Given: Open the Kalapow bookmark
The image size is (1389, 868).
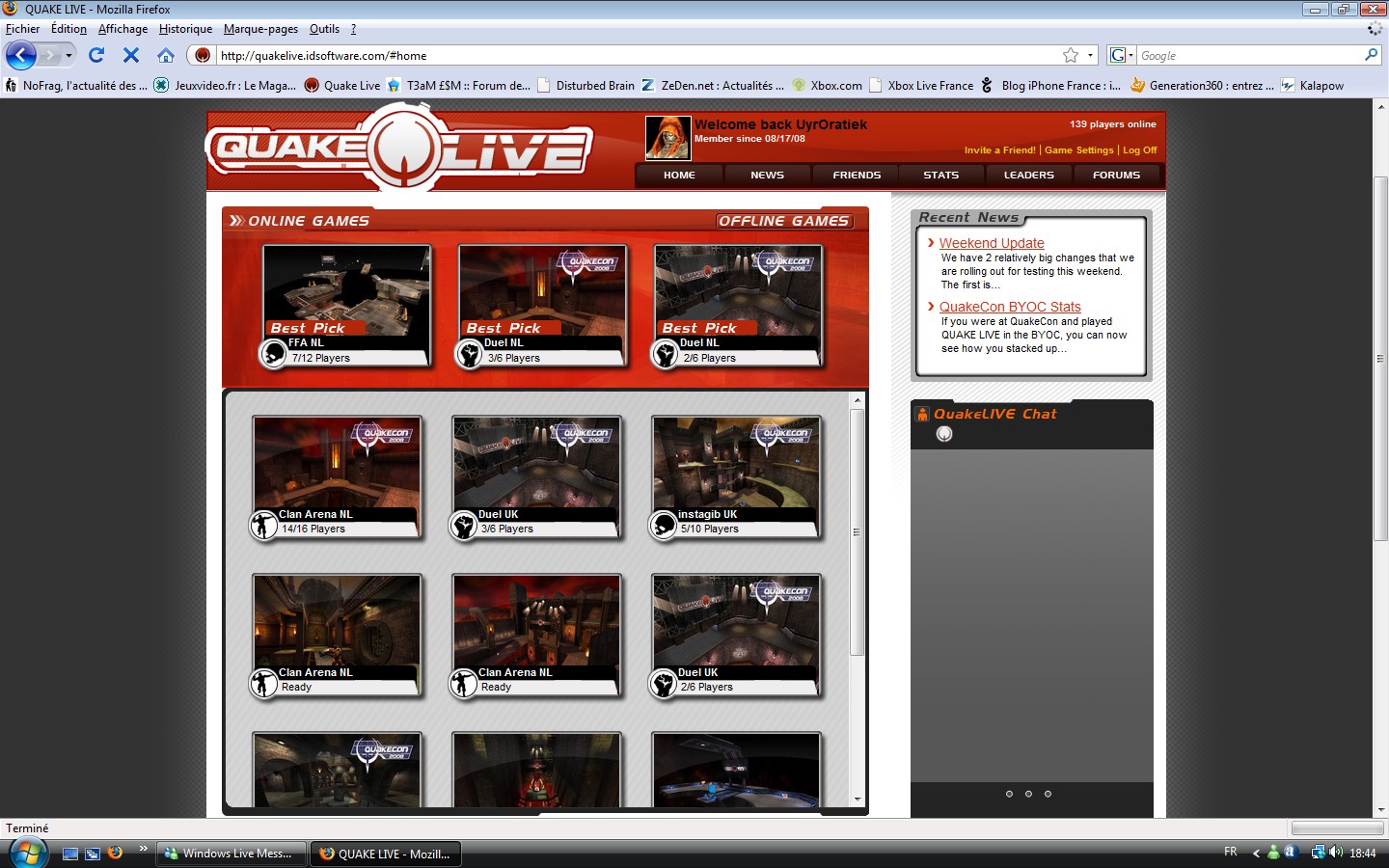Looking at the screenshot, I should pos(1312,86).
